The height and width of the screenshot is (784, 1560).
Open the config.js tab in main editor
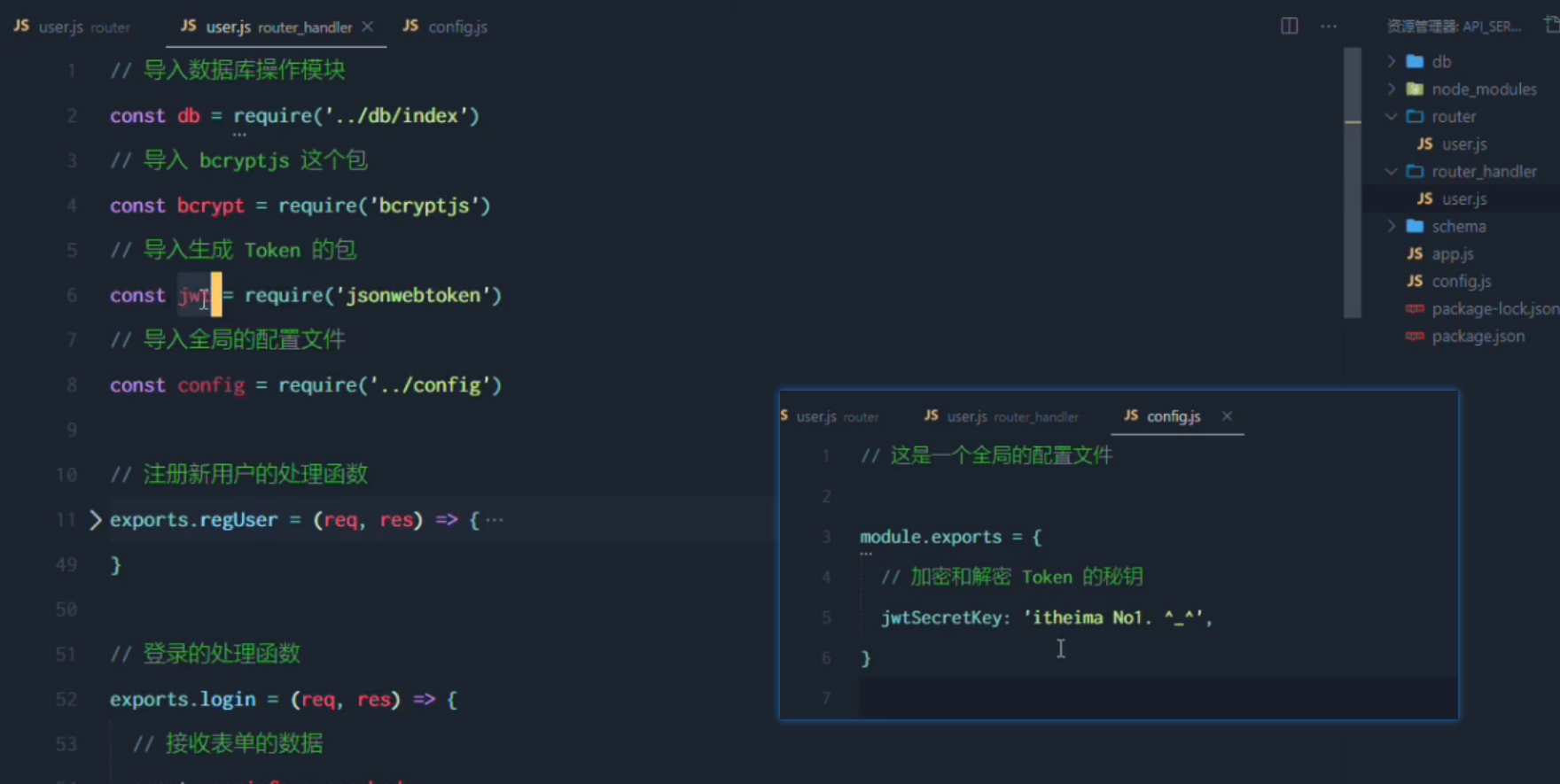click(446, 27)
